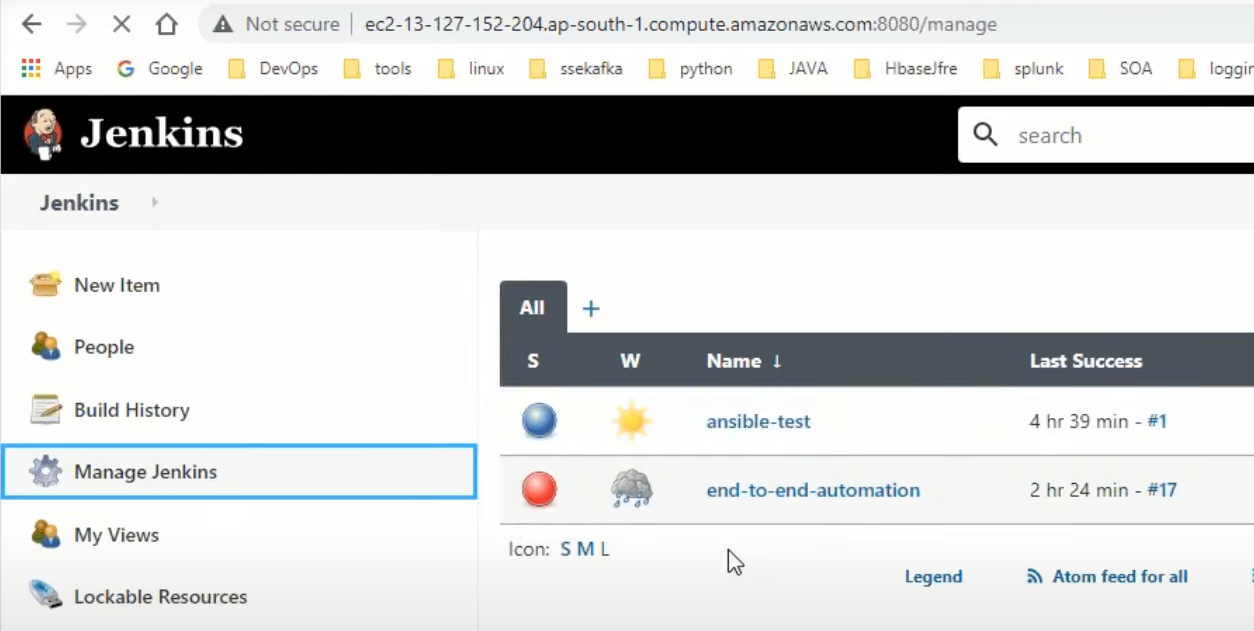Click the Lockable Resources drive icon
1254x631 pixels.
46,596
